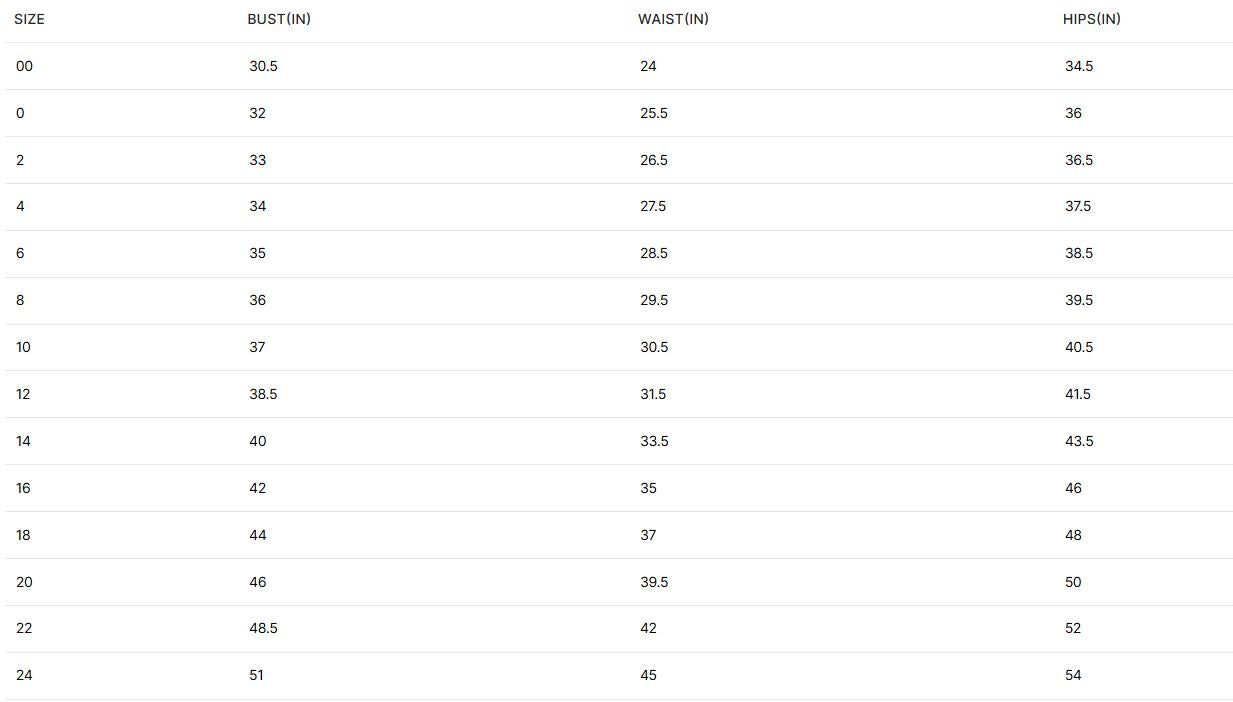The height and width of the screenshot is (702, 1233).
Task: Click the SIZE column header
Action: pos(29,19)
